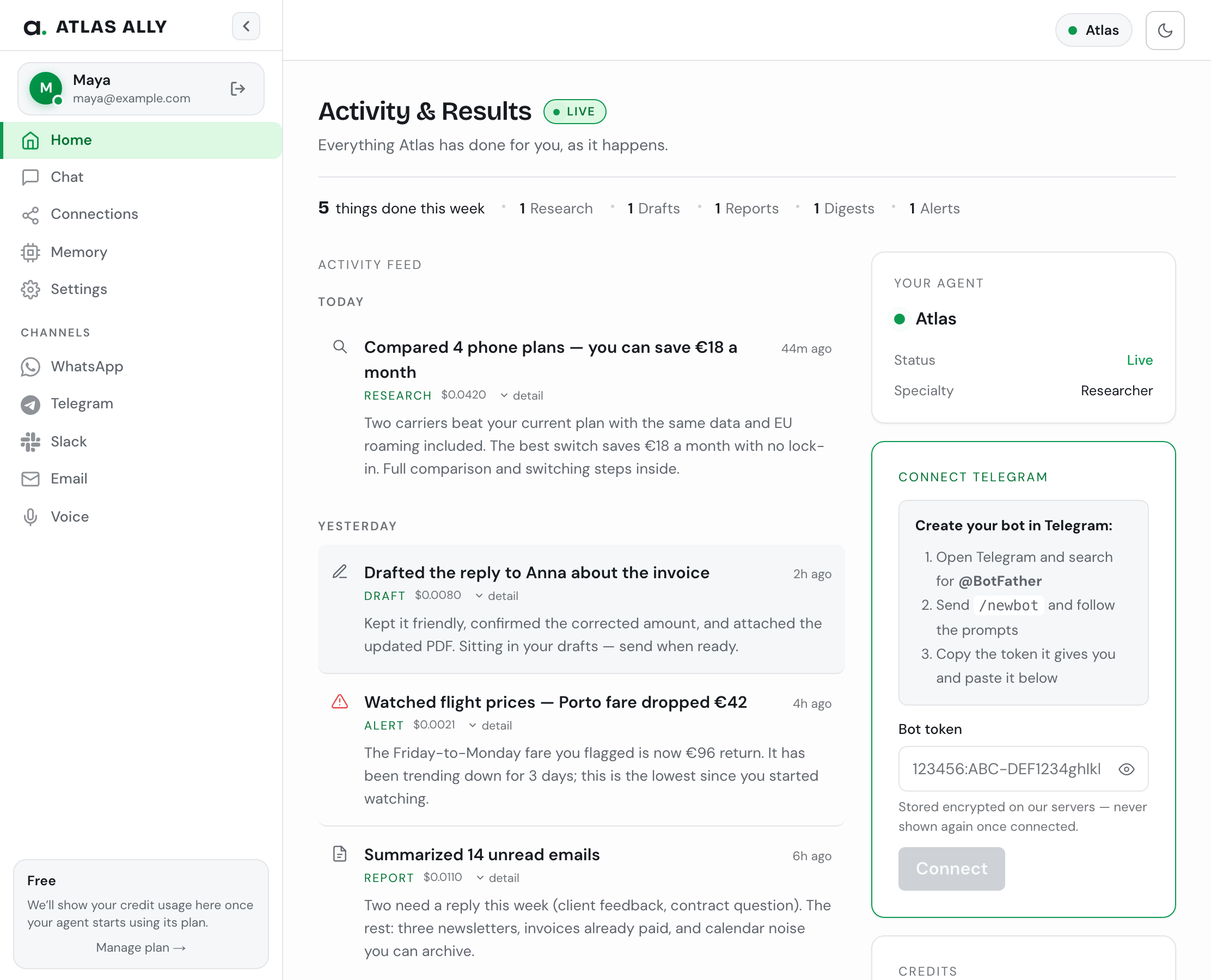Open the Manage plan link
Viewport: 1211px width, 980px height.
click(140, 947)
